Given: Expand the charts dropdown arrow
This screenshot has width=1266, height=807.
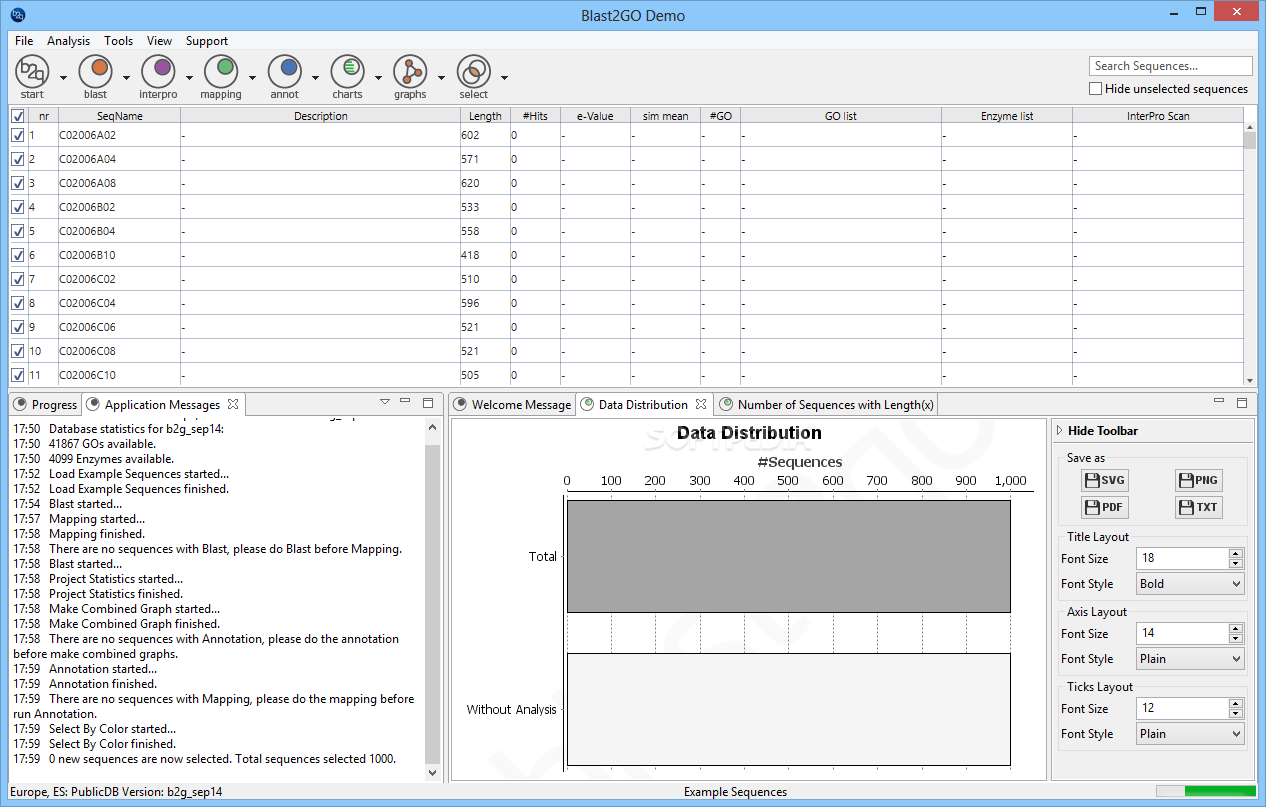Looking at the screenshot, I should click(x=378, y=77).
